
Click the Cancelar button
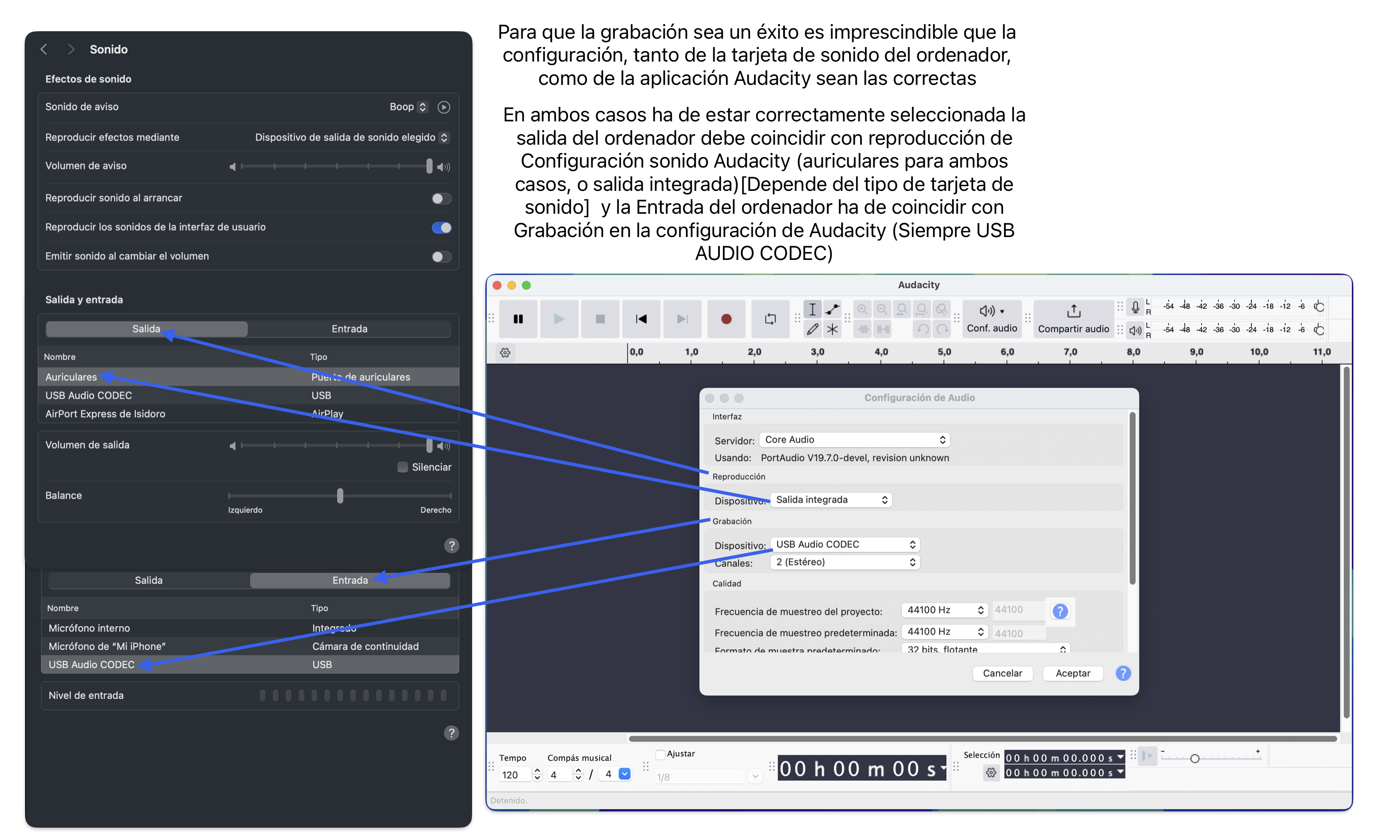pos(1002,673)
